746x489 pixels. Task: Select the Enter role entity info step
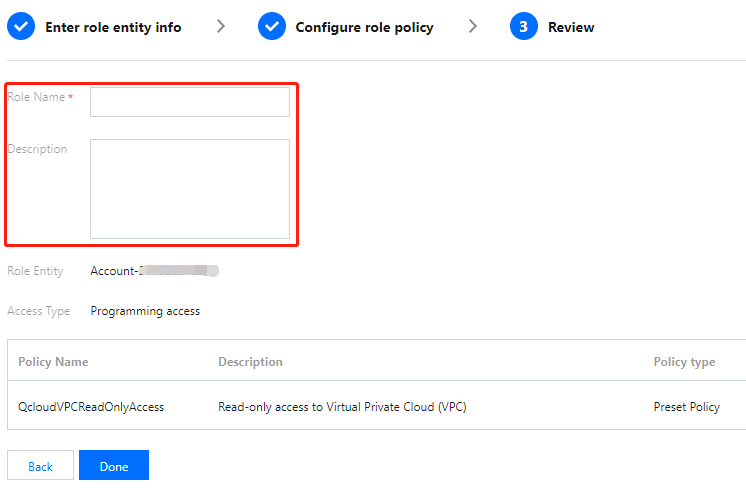click(113, 27)
